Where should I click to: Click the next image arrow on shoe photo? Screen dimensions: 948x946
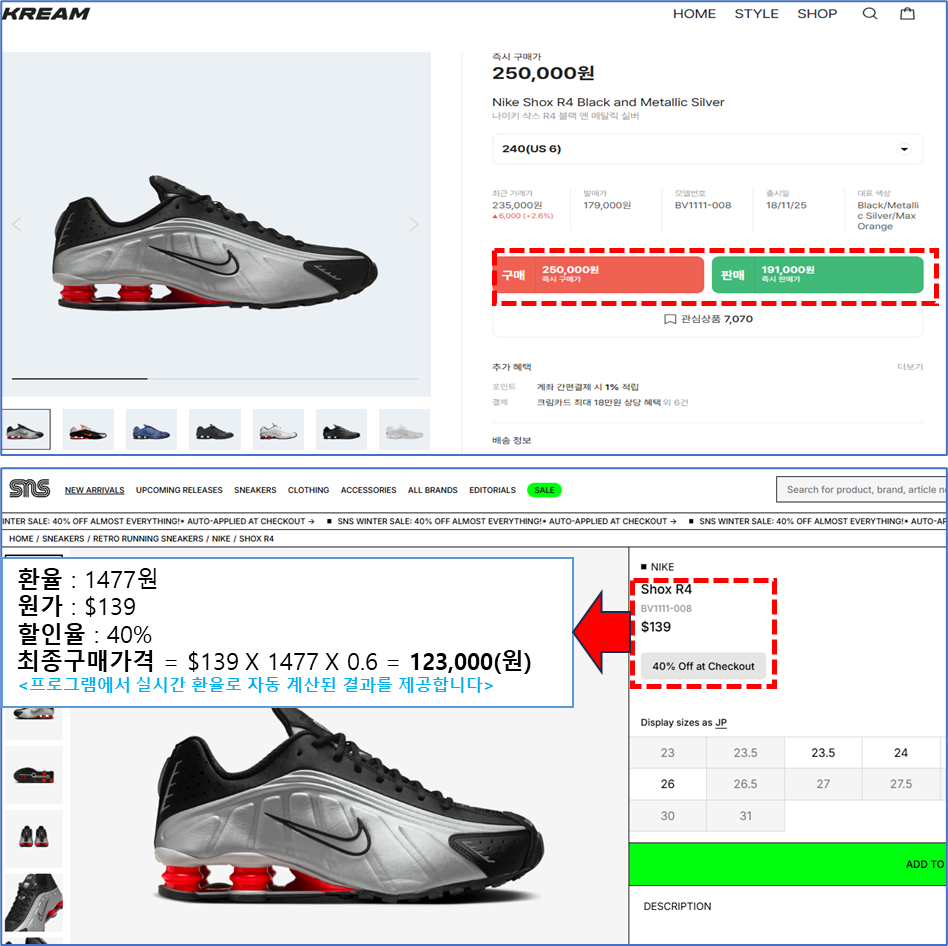414,224
